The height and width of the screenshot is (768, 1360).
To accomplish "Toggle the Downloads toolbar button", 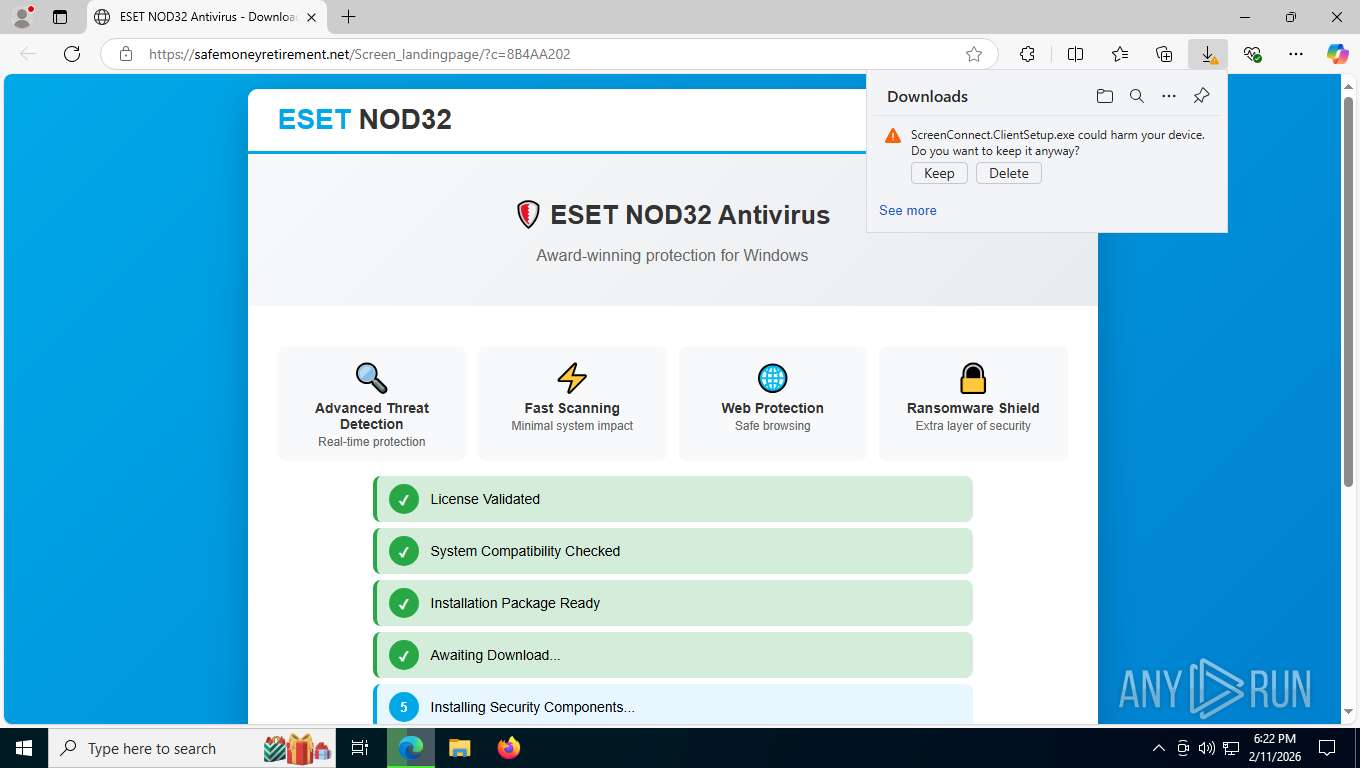I will [1208, 54].
